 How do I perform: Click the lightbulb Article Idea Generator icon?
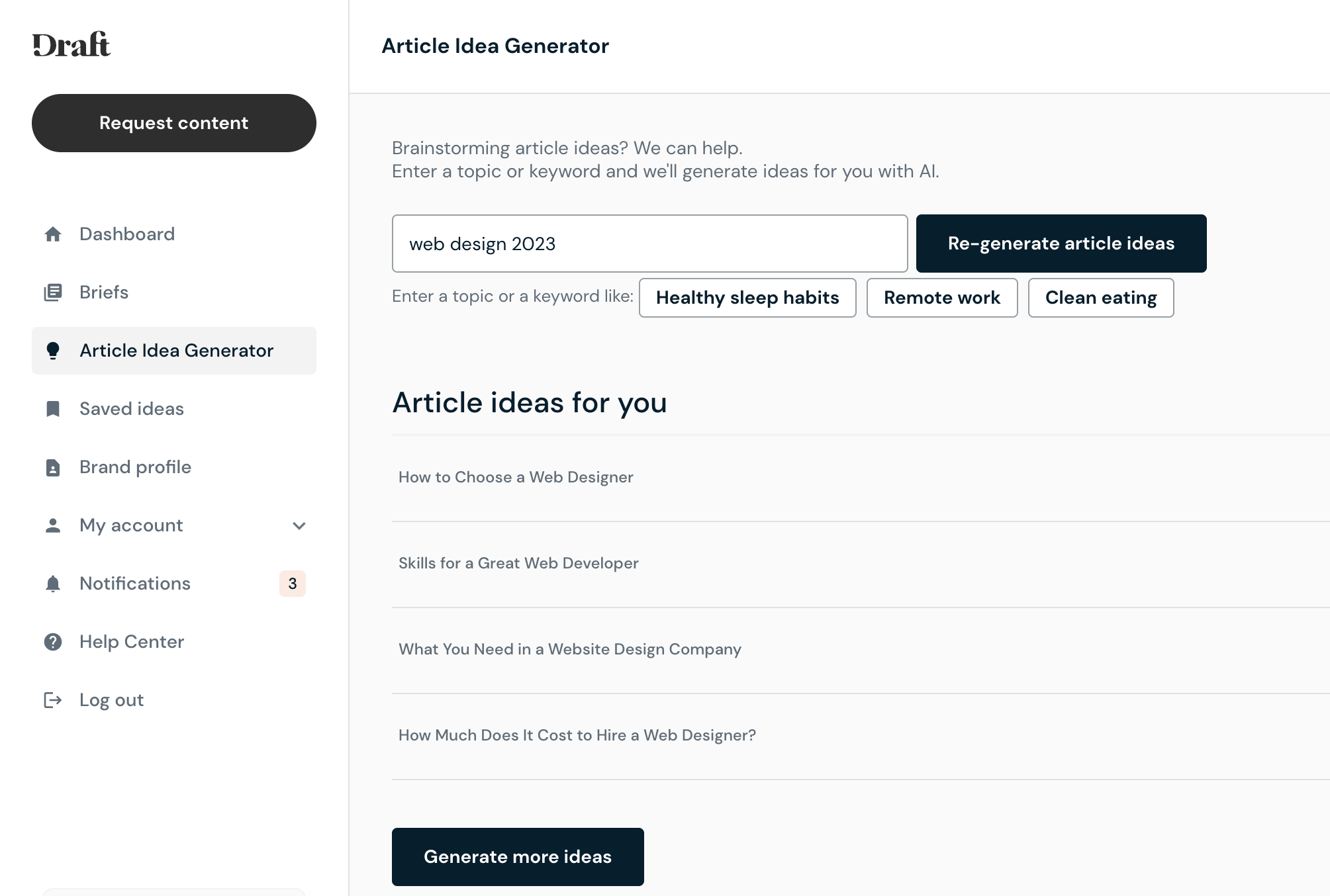click(x=53, y=351)
